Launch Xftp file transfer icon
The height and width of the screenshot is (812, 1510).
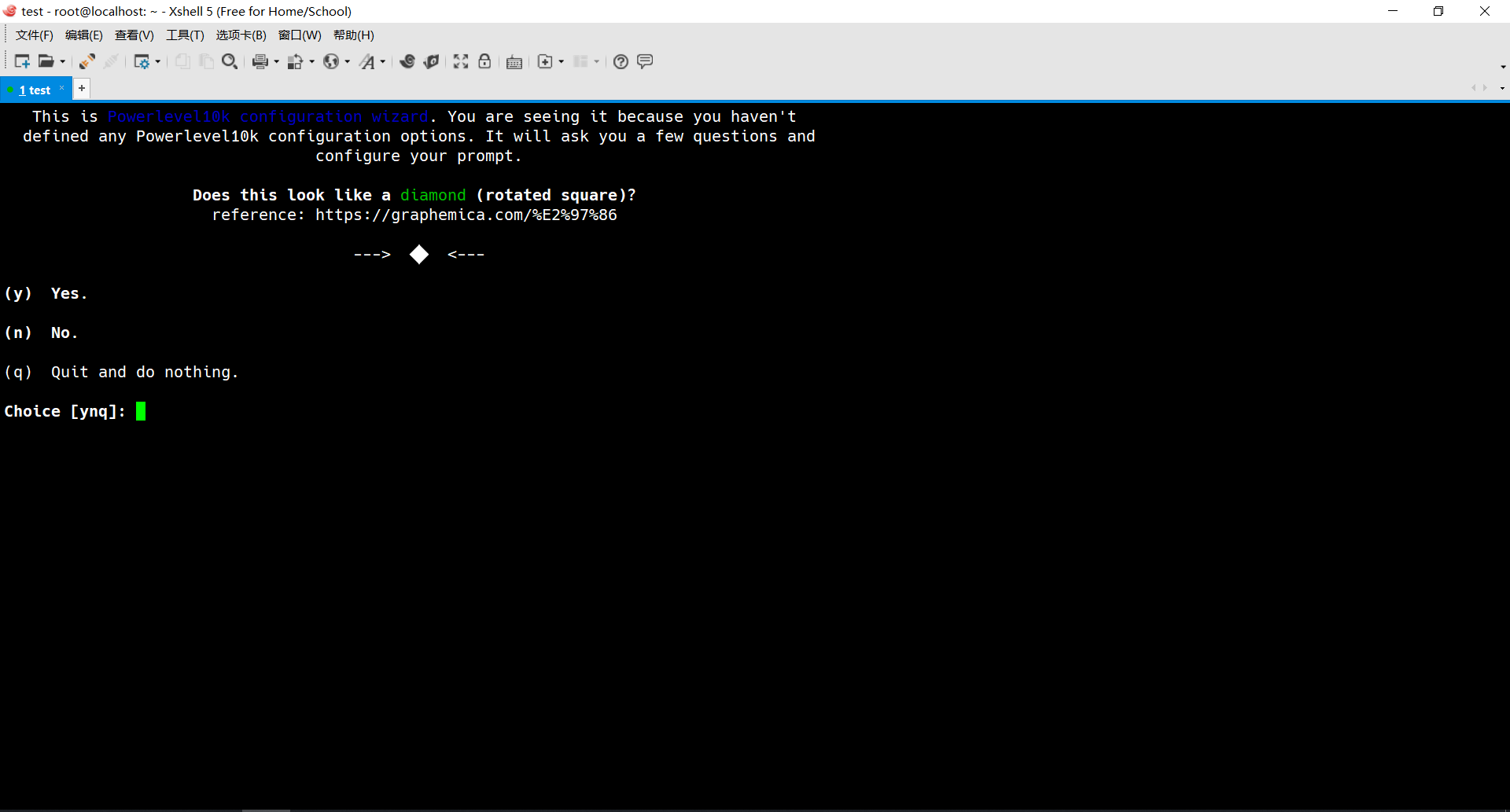click(x=432, y=61)
